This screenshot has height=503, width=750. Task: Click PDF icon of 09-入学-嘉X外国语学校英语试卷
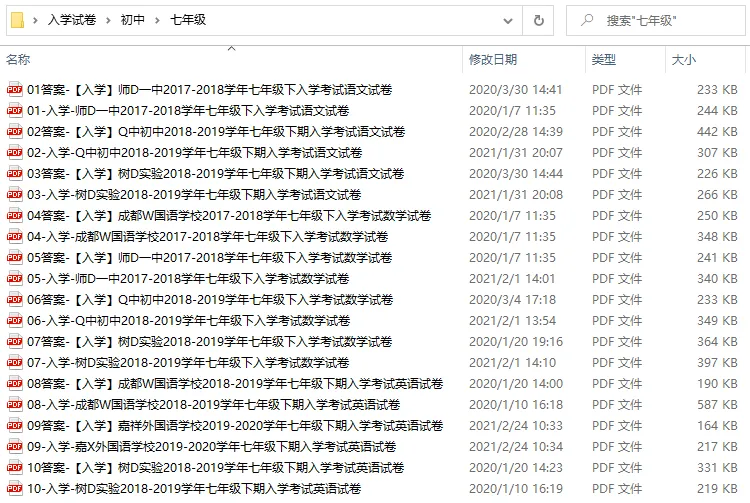coord(14,447)
